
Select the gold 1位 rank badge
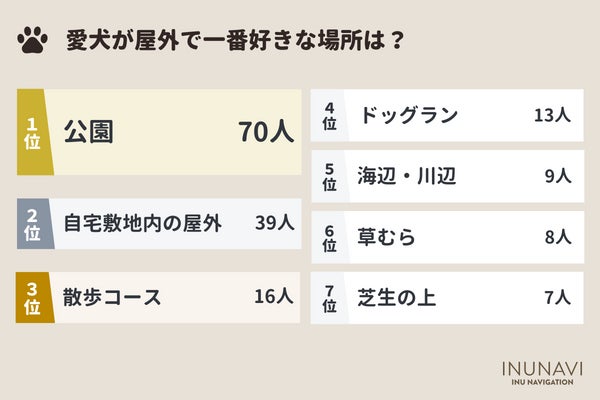pyautogui.click(x=32, y=132)
